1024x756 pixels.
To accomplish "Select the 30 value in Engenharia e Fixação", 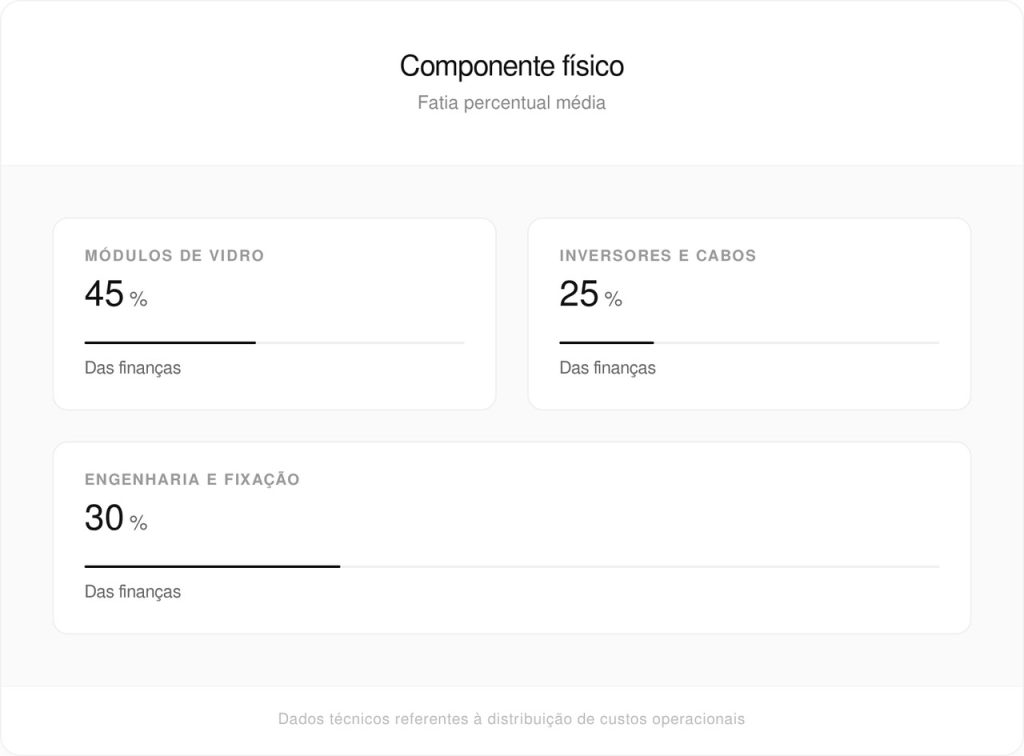I will coord(104,519).
